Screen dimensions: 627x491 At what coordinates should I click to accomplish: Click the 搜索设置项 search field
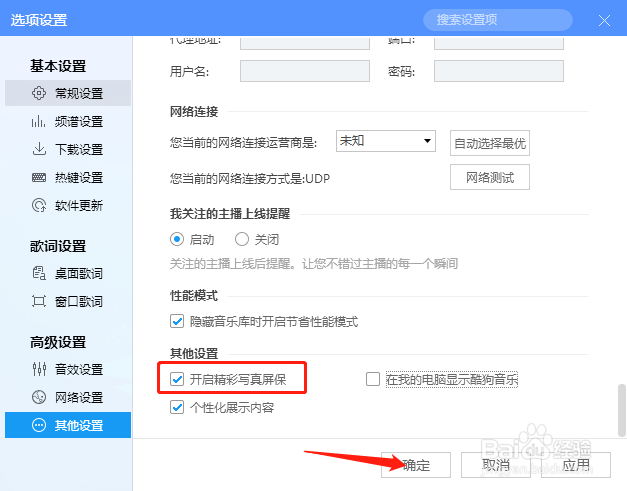(498, 20)
